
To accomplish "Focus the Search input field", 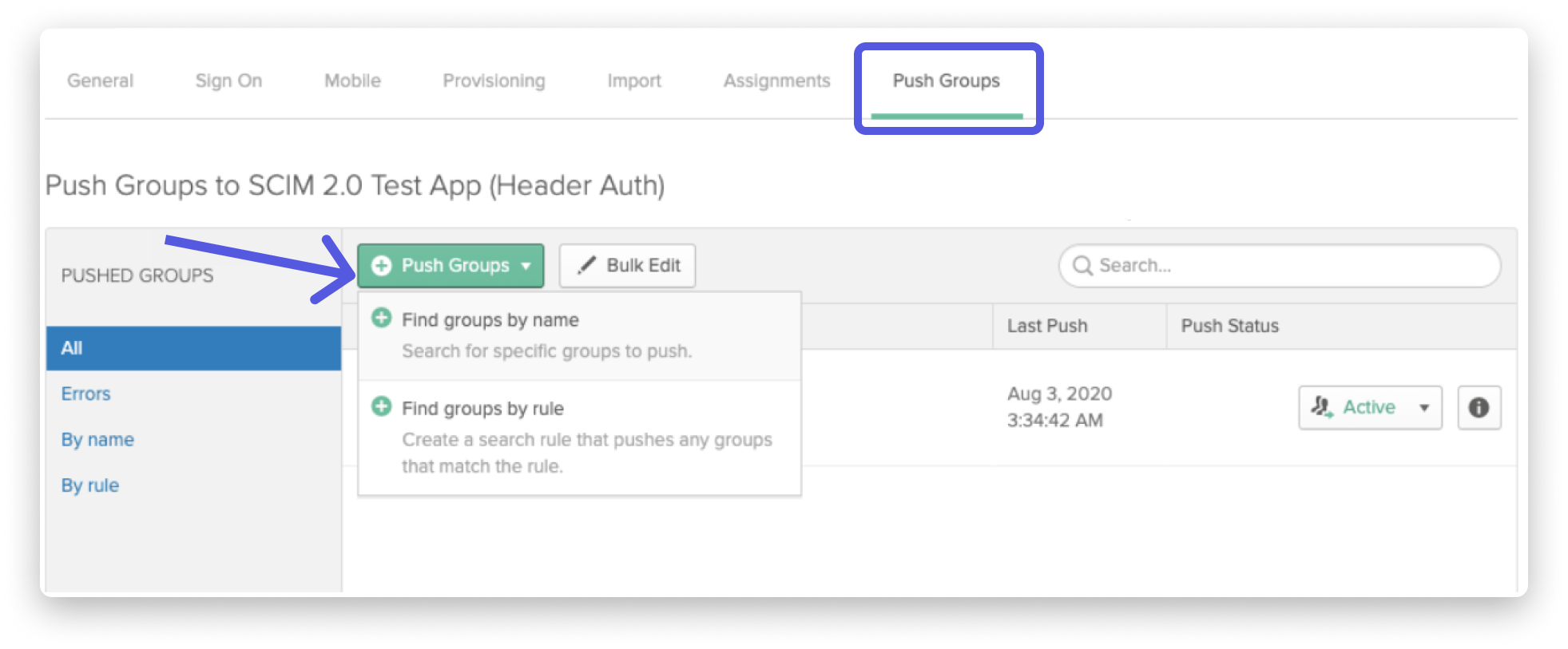I will point(1280,266).
